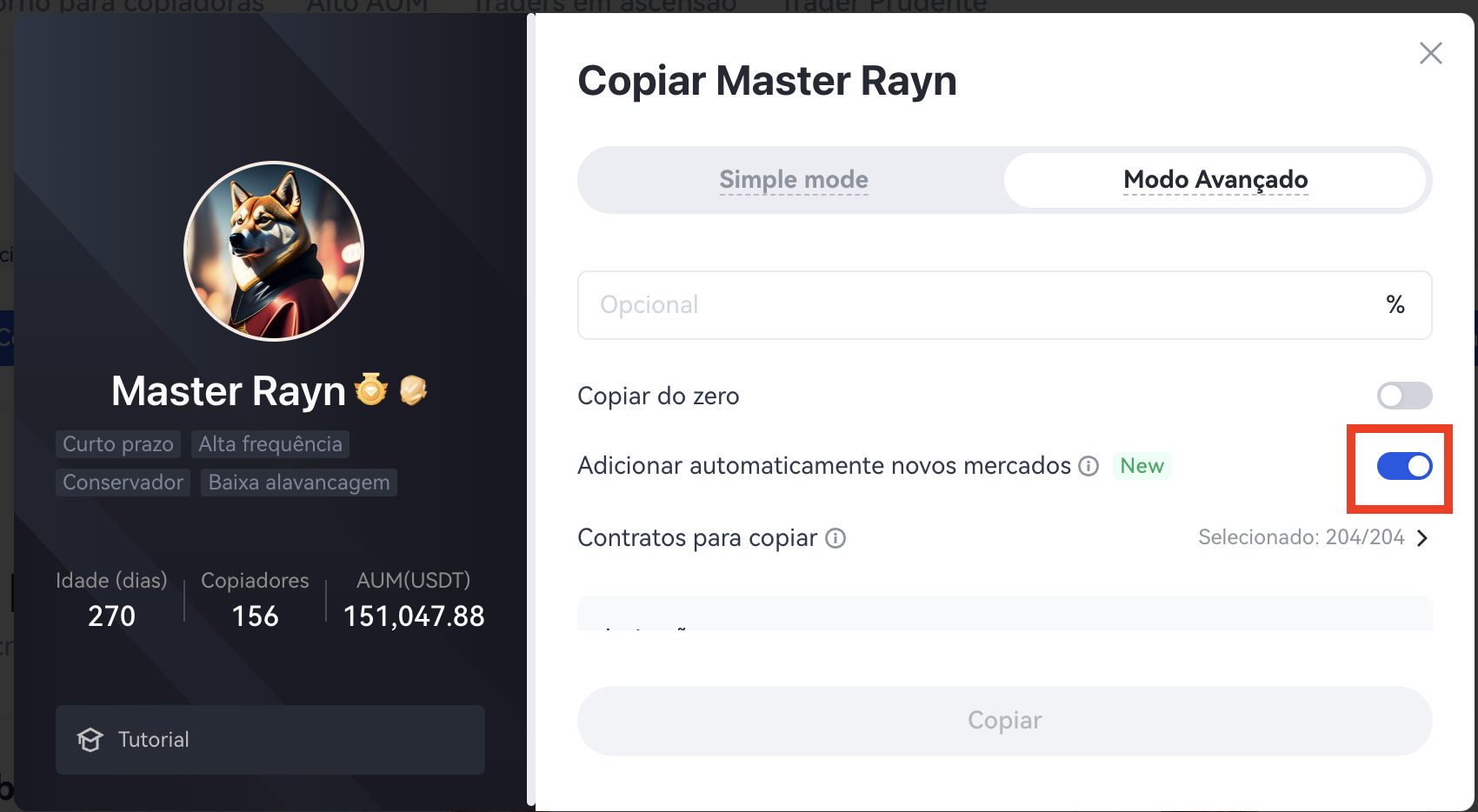The height and width of the screenshot is (812, 1478).
Task: Click the Alta frequência tag
Action: [270, 444]
